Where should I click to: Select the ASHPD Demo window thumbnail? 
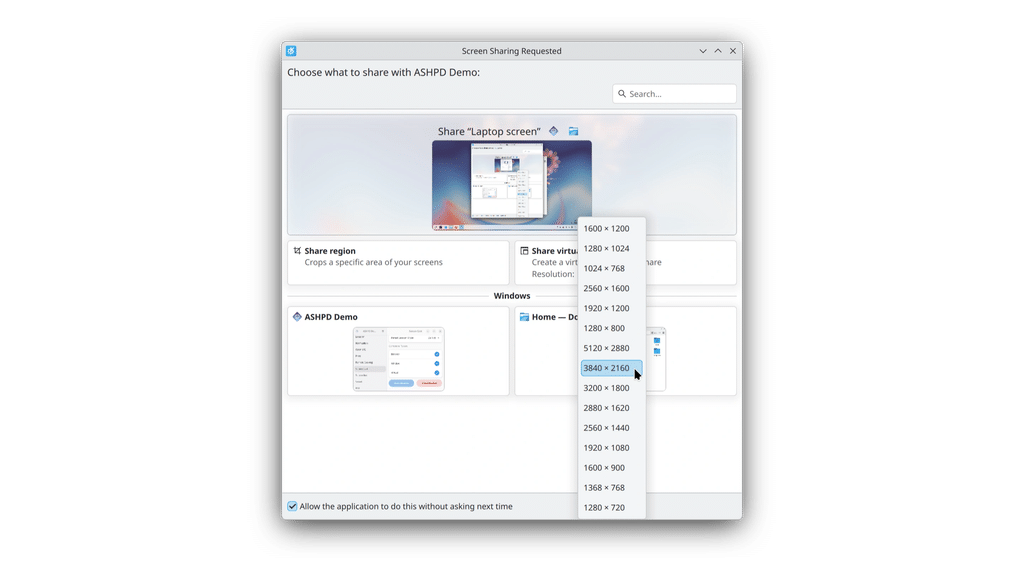pos(399,359)
